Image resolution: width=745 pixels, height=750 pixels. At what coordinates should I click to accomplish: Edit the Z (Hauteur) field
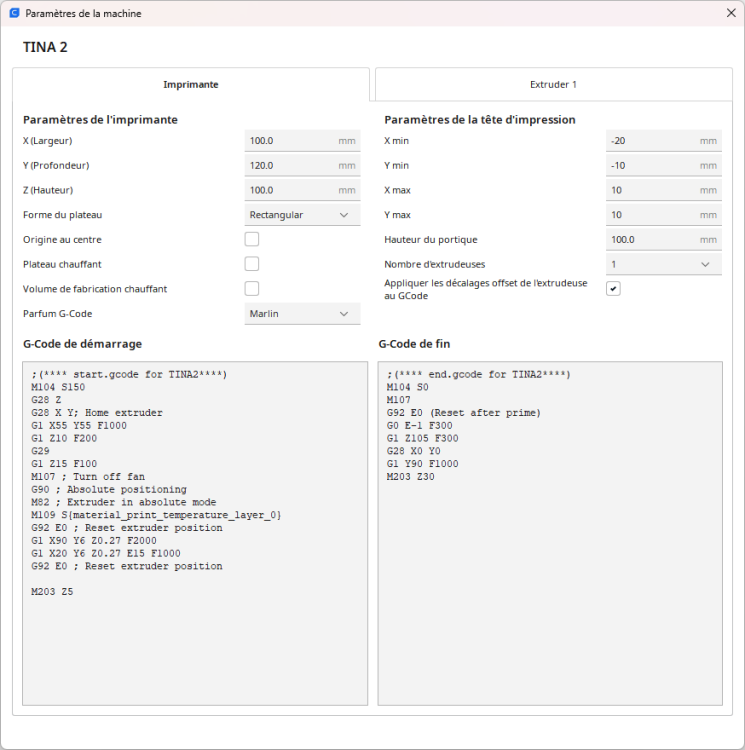(x=302, y=190)
